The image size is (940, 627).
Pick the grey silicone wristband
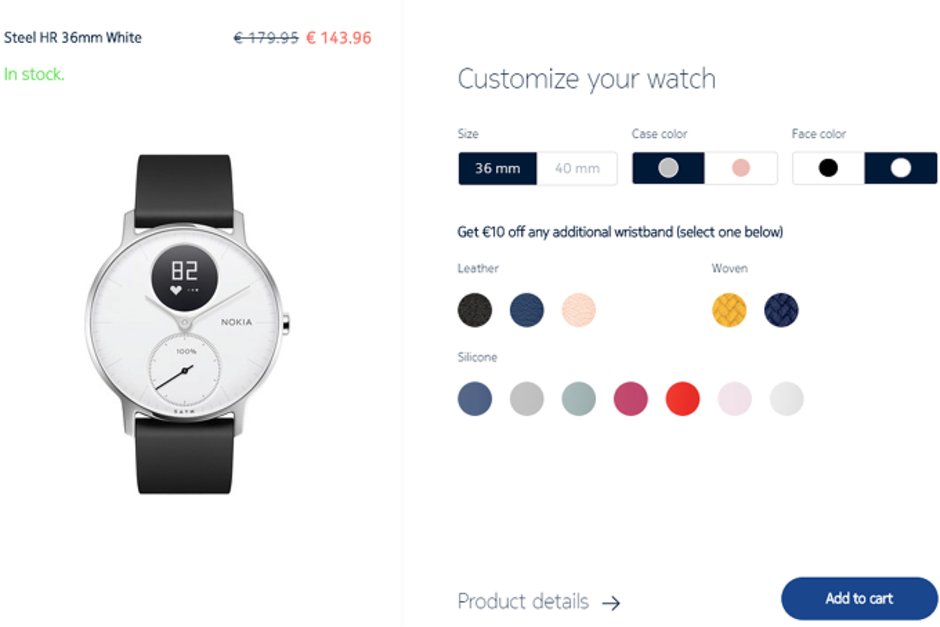(527, 399)
